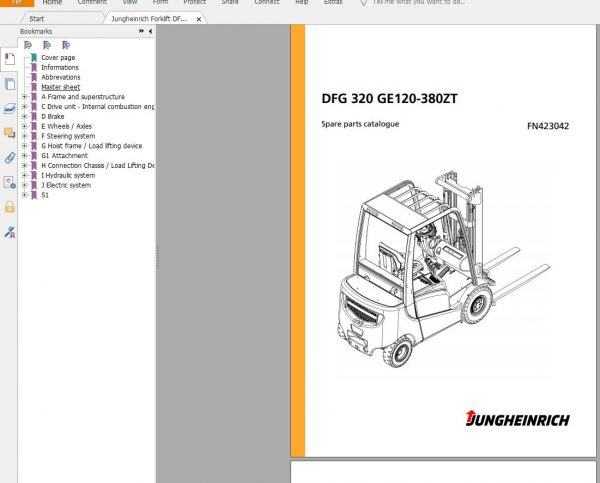
Task: Open the Digital signatures panel icon
Action: point(10,232)
